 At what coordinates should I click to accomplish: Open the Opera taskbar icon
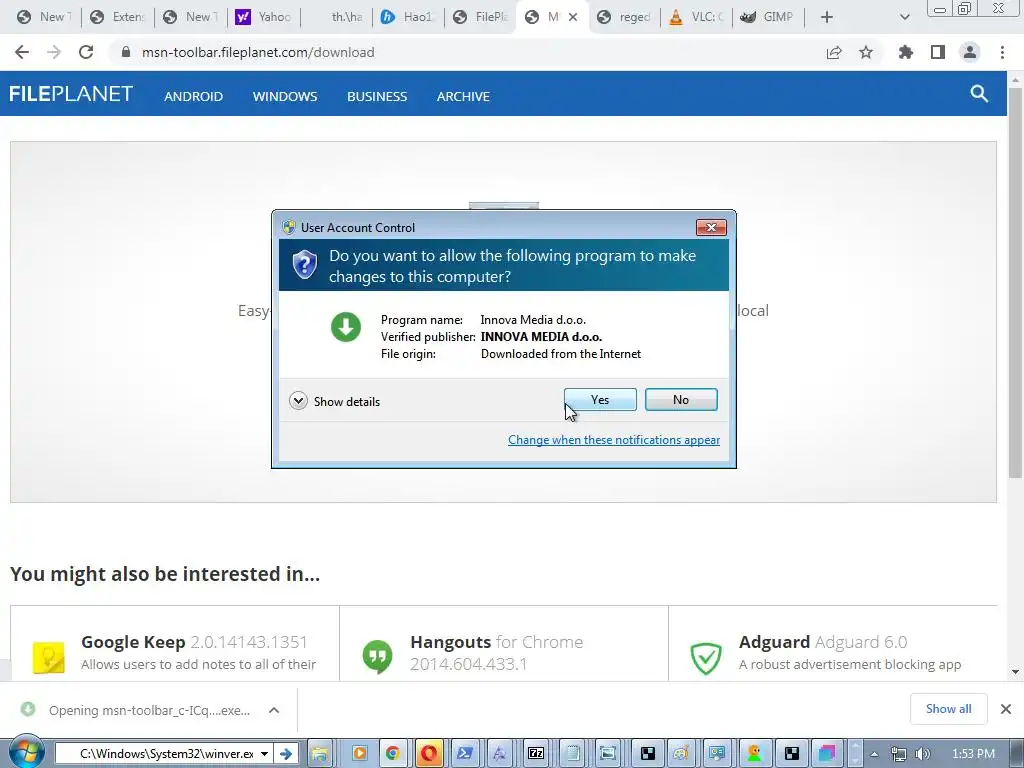coord(429,754)
